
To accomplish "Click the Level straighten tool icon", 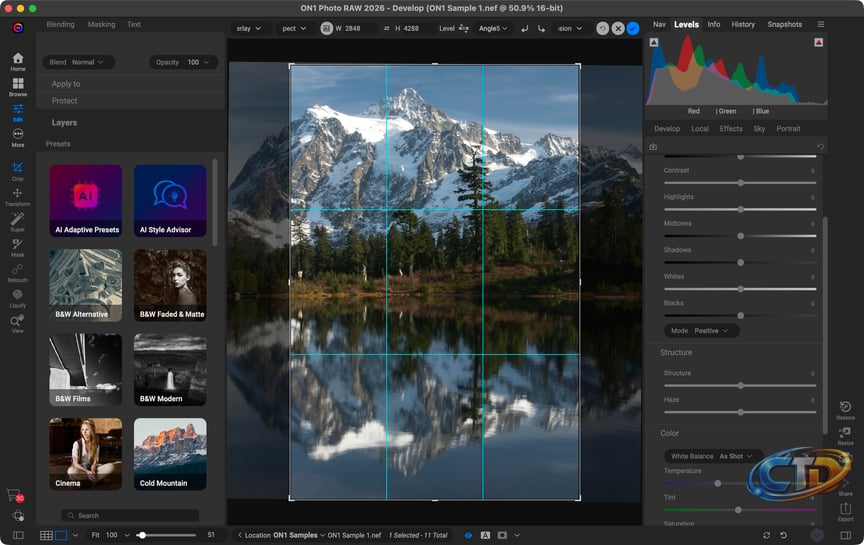I will 463,29.
